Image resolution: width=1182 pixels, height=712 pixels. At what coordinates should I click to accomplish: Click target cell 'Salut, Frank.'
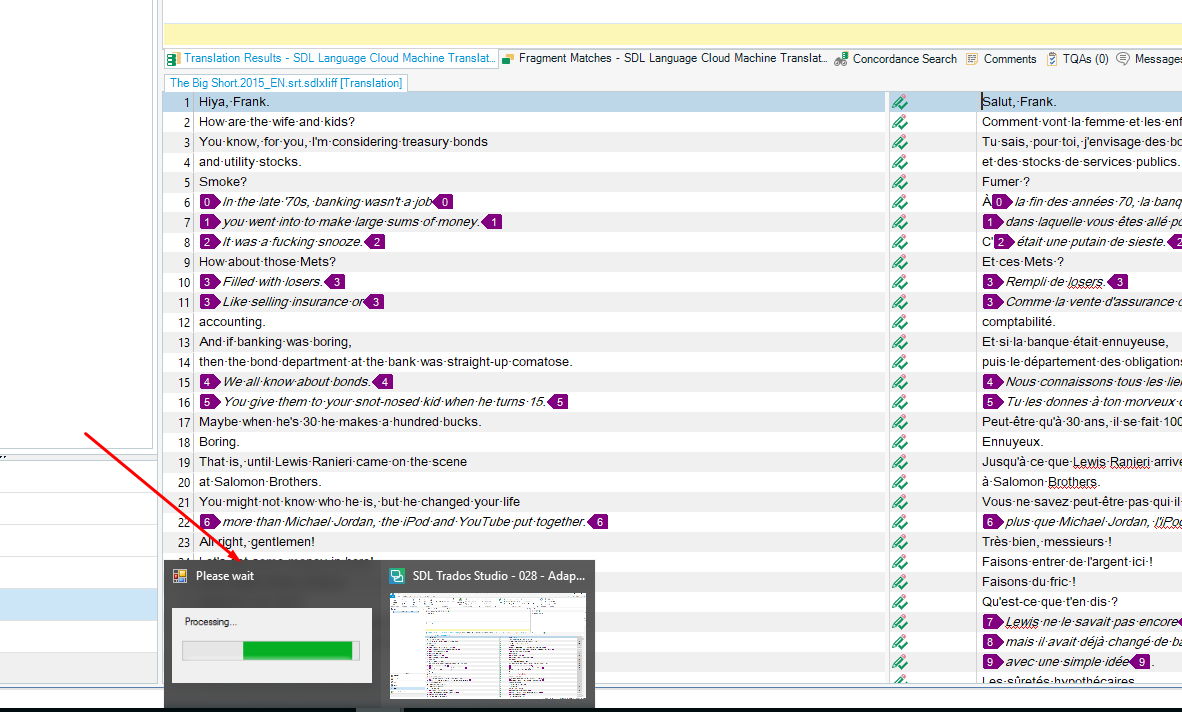point(1081,102)
